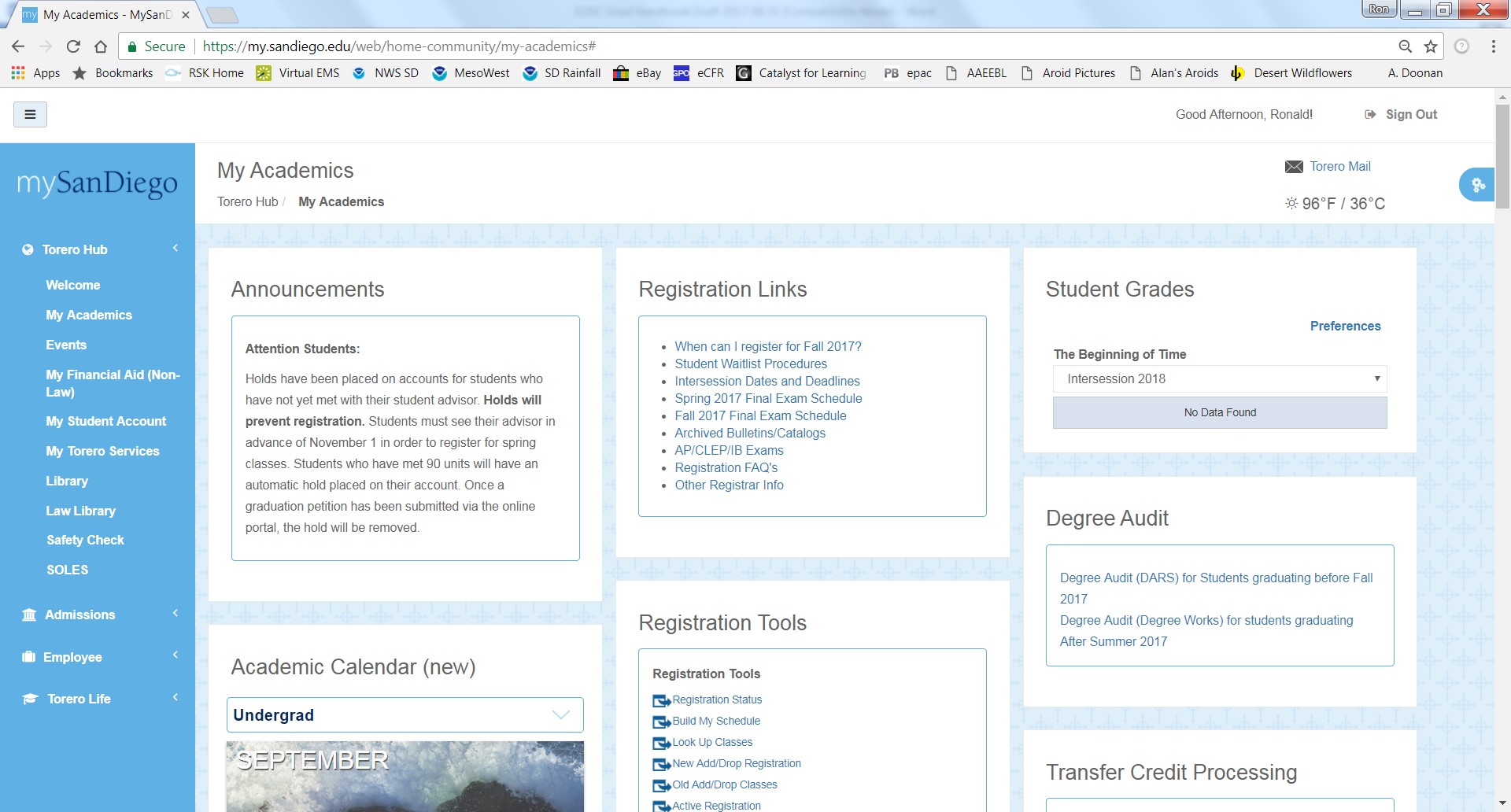Open My Student Account in sidebar

click(106, 422)
